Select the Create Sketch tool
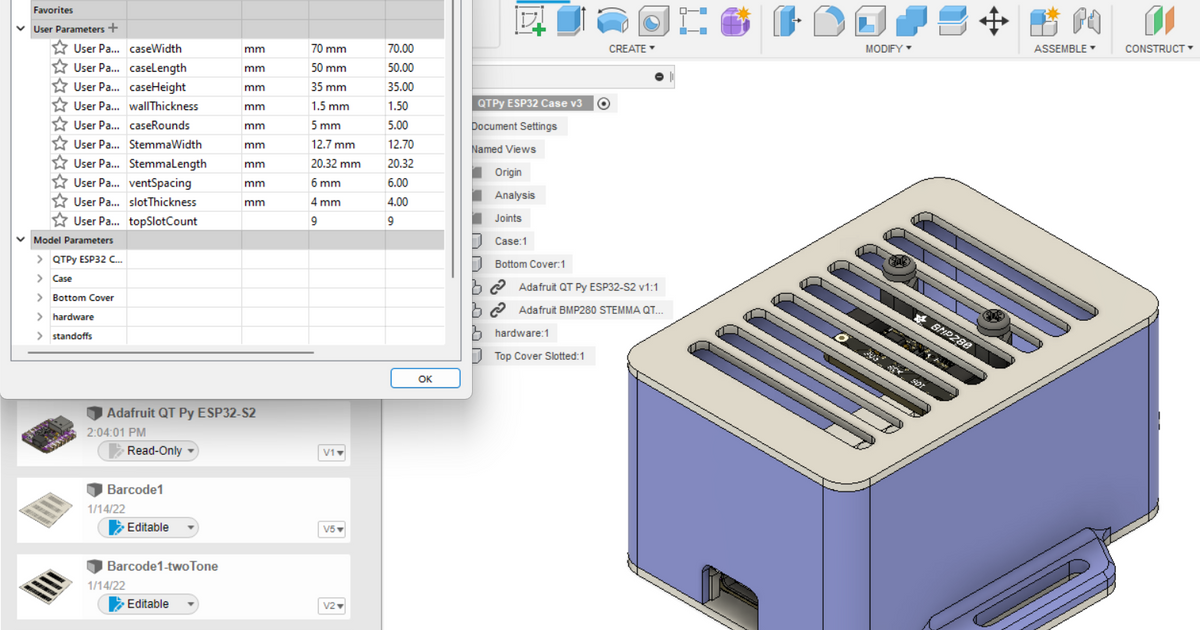The image size is (1200, 630). (530, 20)
